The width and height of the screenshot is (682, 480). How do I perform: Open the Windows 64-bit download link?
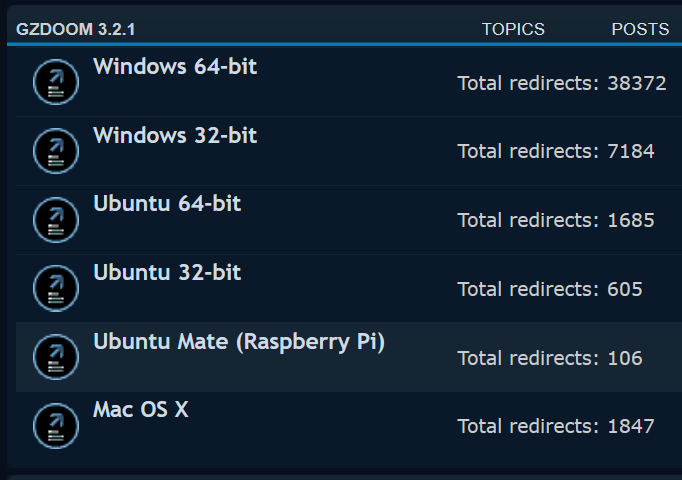pos(175,67)
